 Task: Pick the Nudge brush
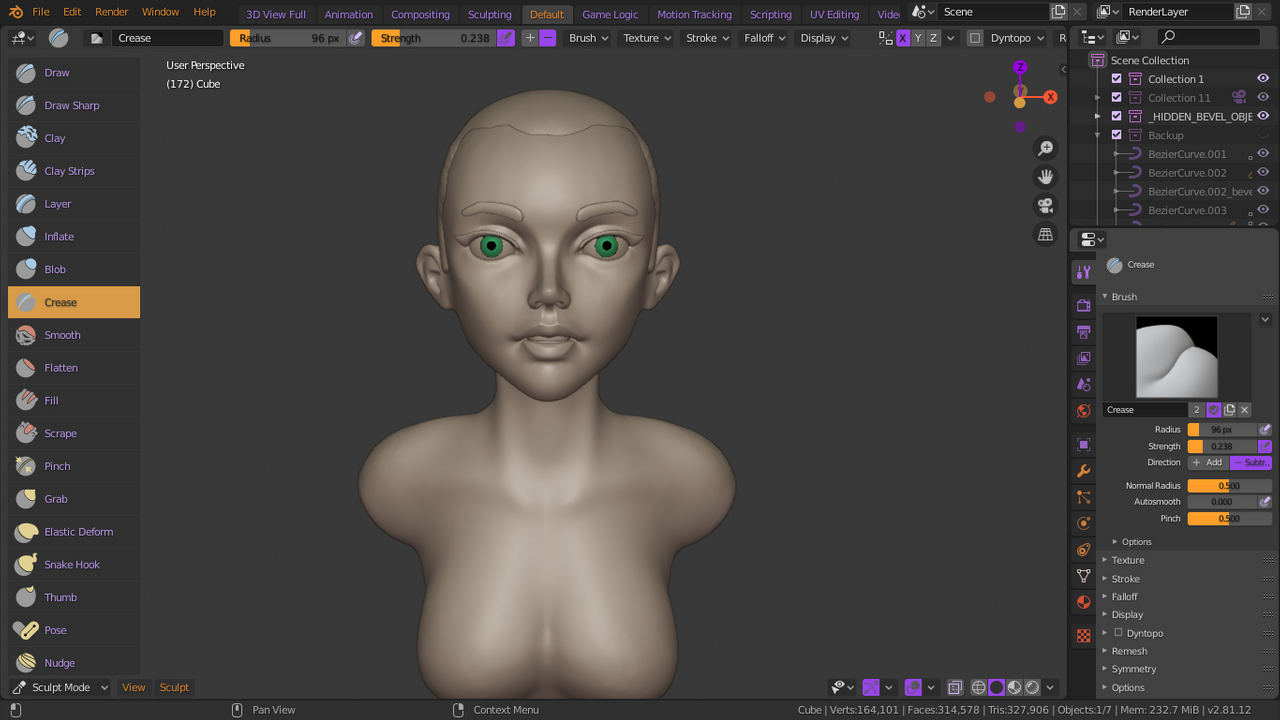coord(74,661)
